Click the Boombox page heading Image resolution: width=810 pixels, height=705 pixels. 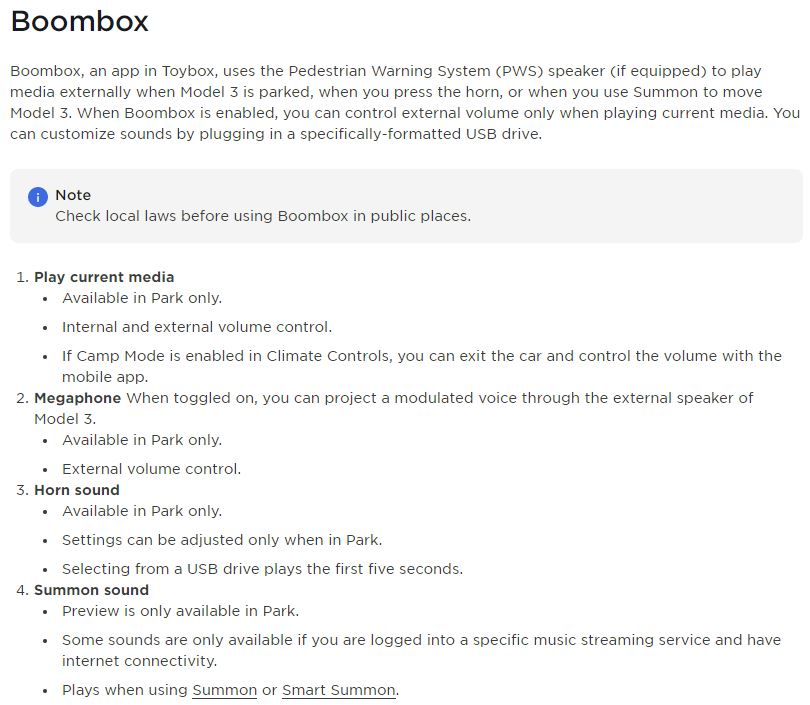click(79, 21)
